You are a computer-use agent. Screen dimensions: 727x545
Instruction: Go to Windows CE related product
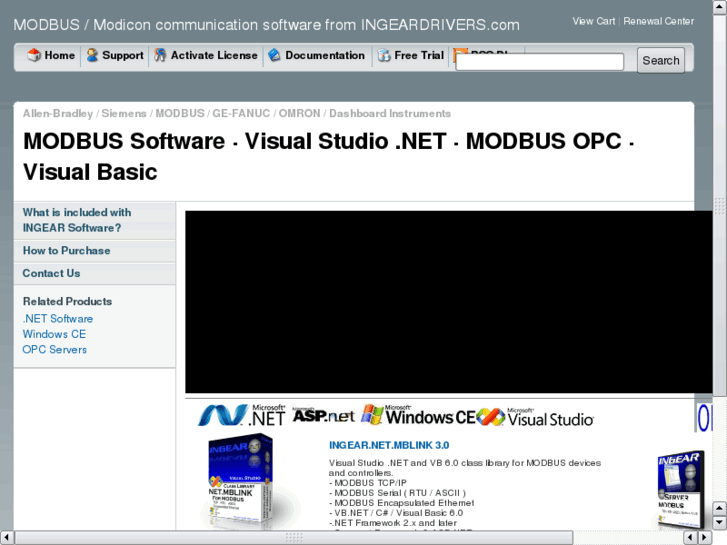coord(54,334)
